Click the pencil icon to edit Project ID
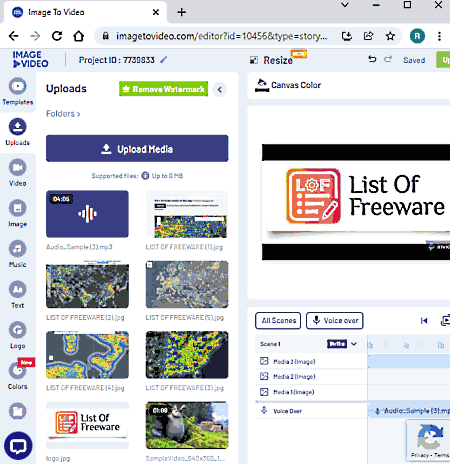 pyautogui.click(x=163, y=60)
